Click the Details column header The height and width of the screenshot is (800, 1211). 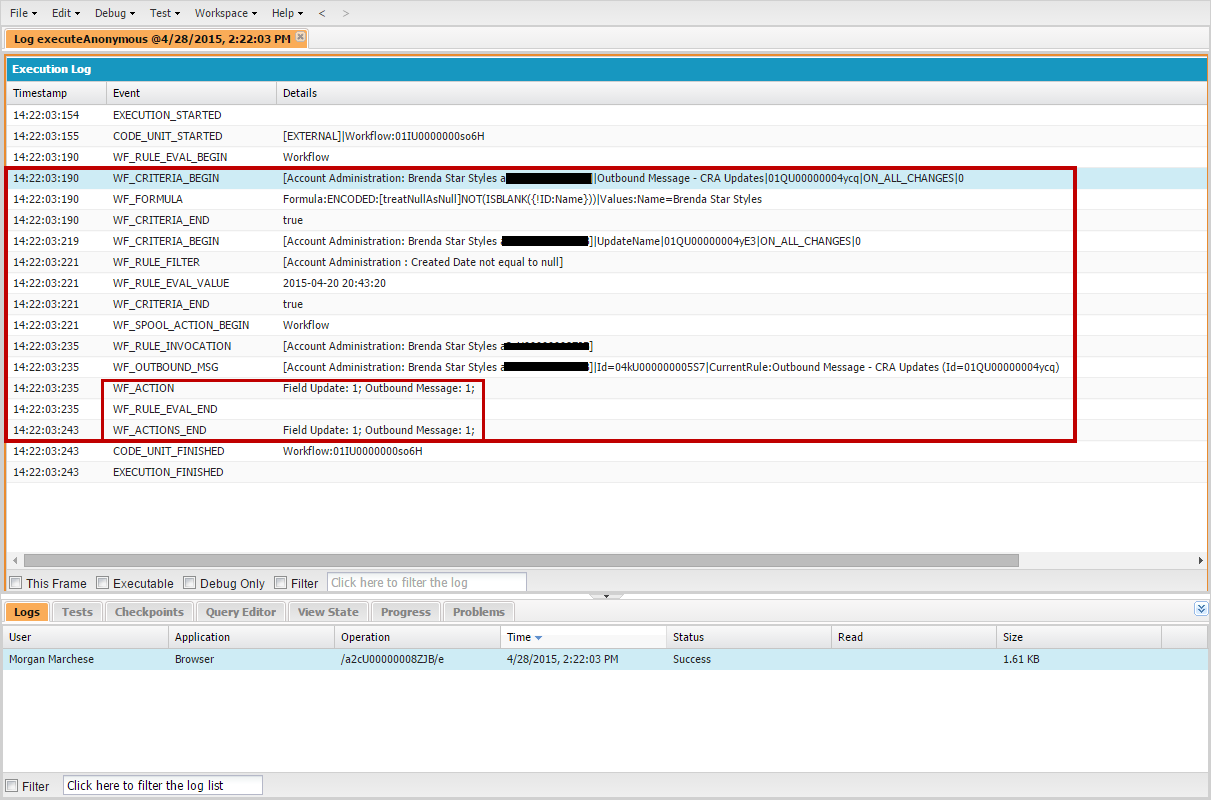pyautogui.click(x=741, y=93)
